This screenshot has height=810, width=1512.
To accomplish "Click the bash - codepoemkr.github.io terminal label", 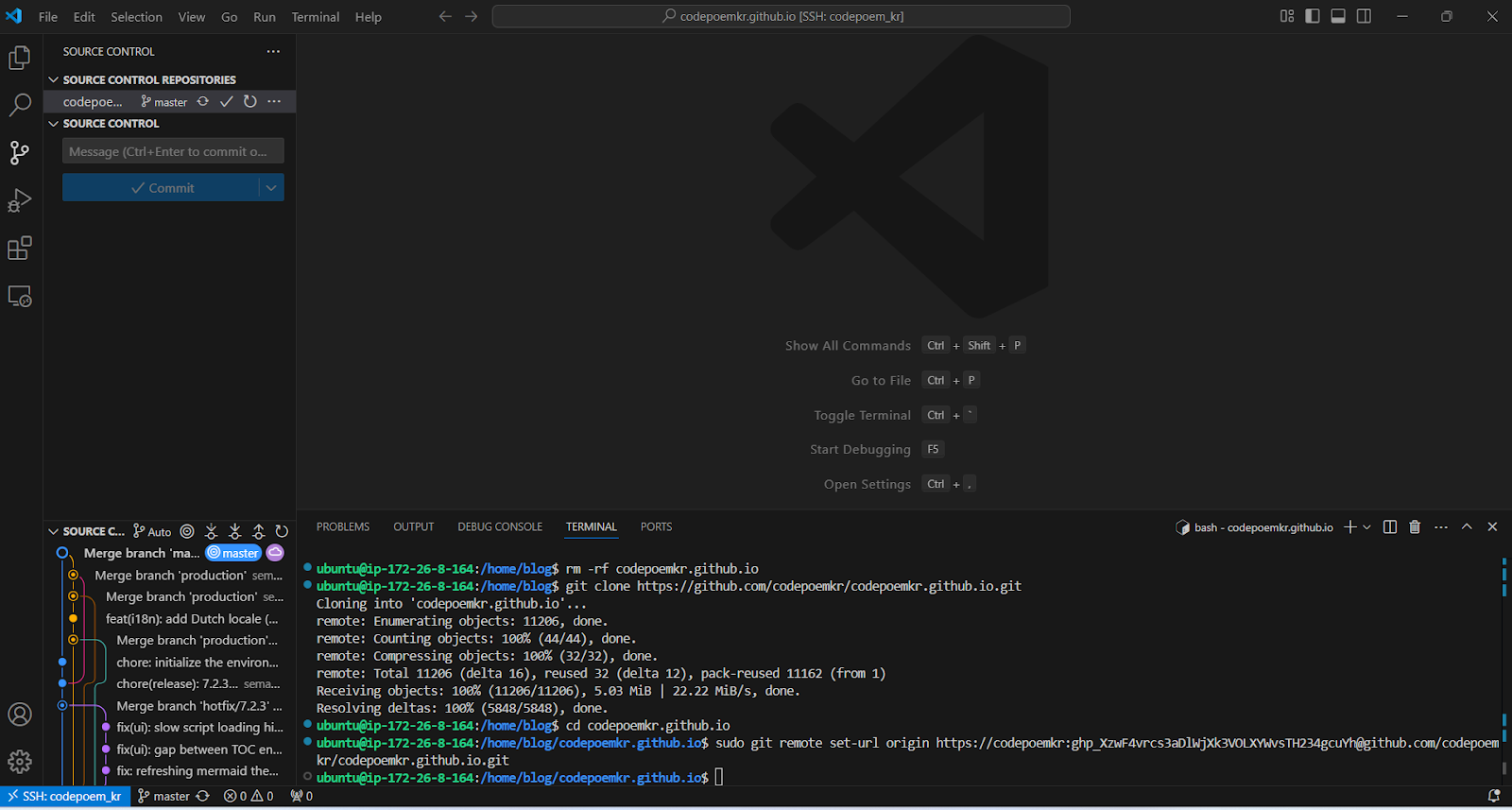I will coord(1254,526).
